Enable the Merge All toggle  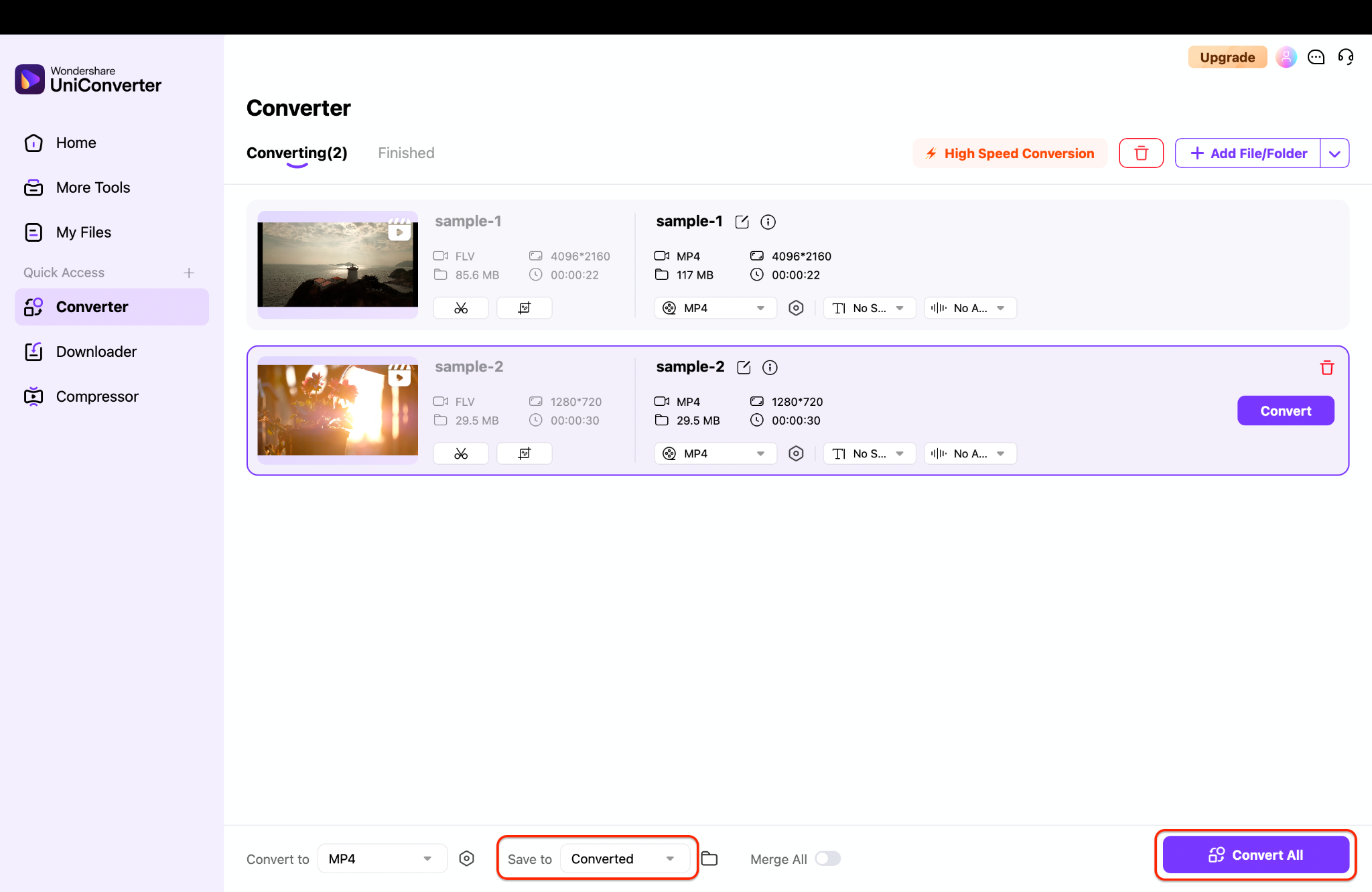[827, 859]
